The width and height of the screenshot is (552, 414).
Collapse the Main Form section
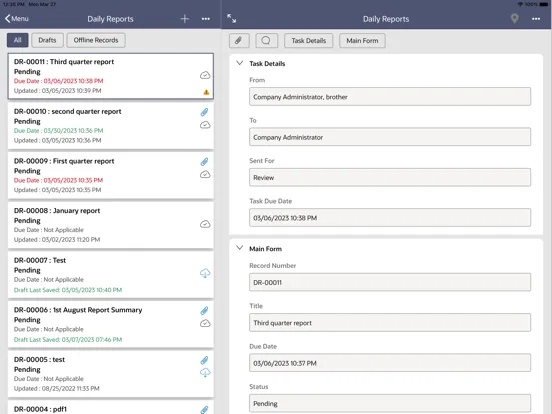(x=240, y=248)
